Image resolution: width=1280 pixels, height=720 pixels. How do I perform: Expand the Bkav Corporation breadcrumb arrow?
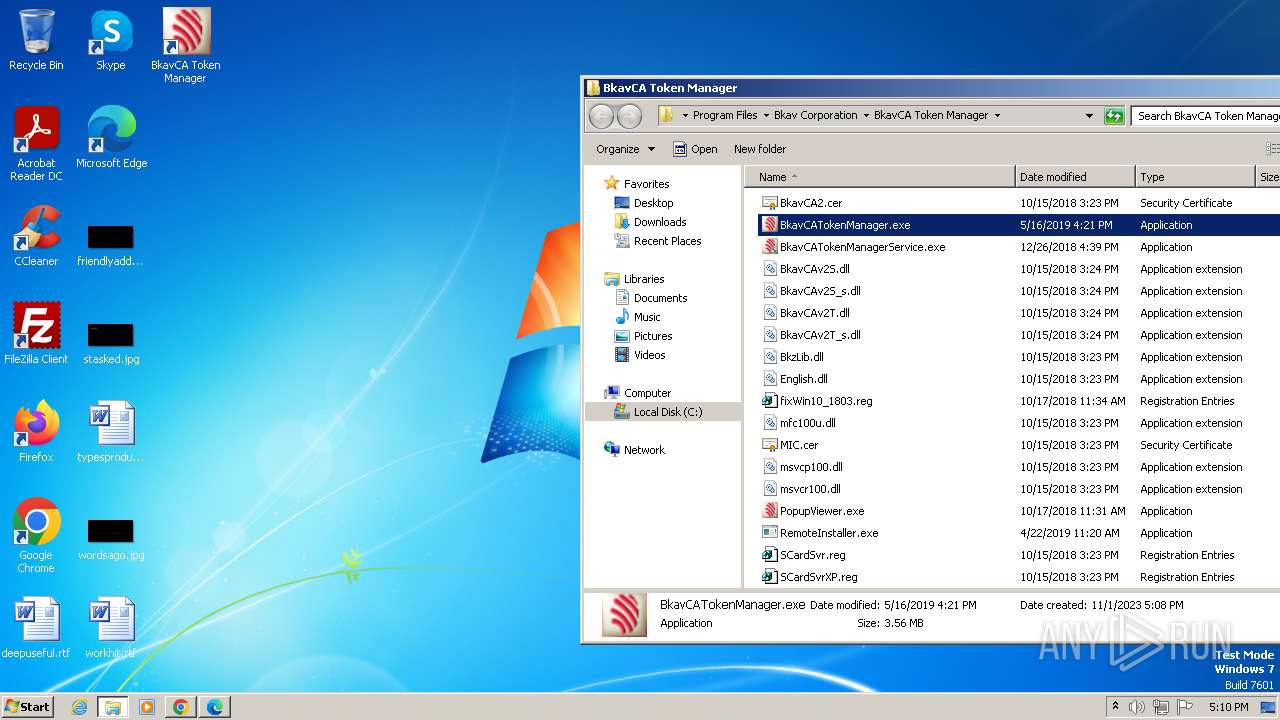tap(866, 116)
